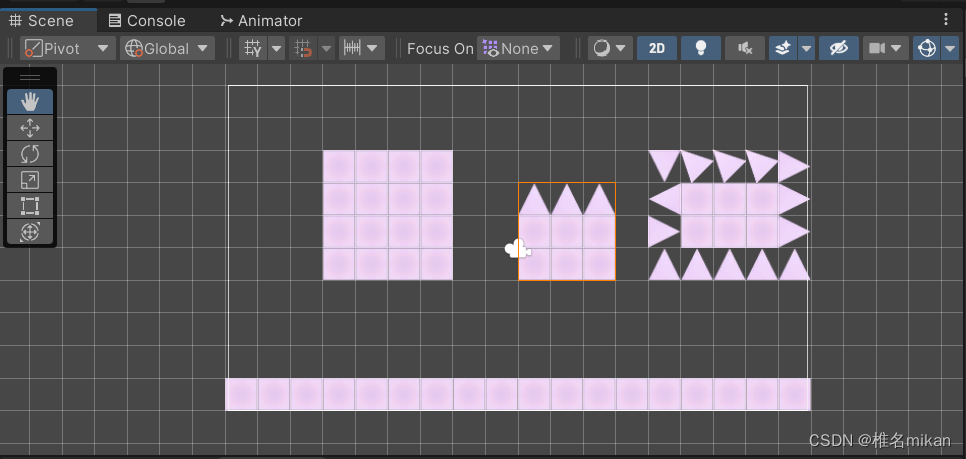Toggle the 2D view button
Image resolution: width=966 pixels, height=459 pixels.
click(x=657, y=48)
